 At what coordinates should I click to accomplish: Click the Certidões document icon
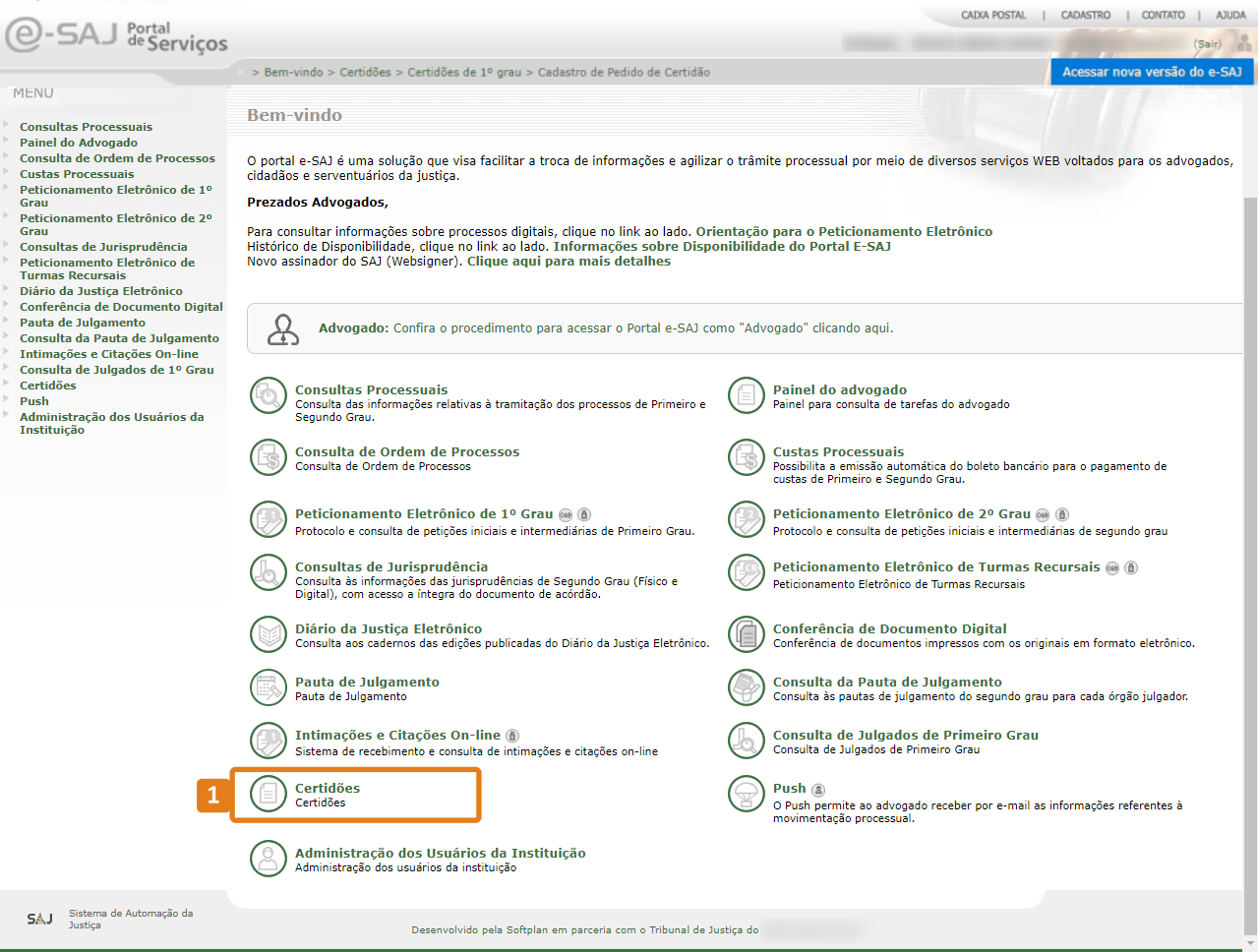[268, 794]
